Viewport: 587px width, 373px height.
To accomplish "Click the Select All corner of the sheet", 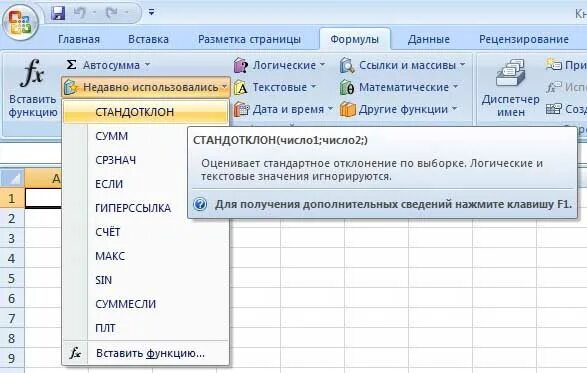I will [x=12, y=178].
